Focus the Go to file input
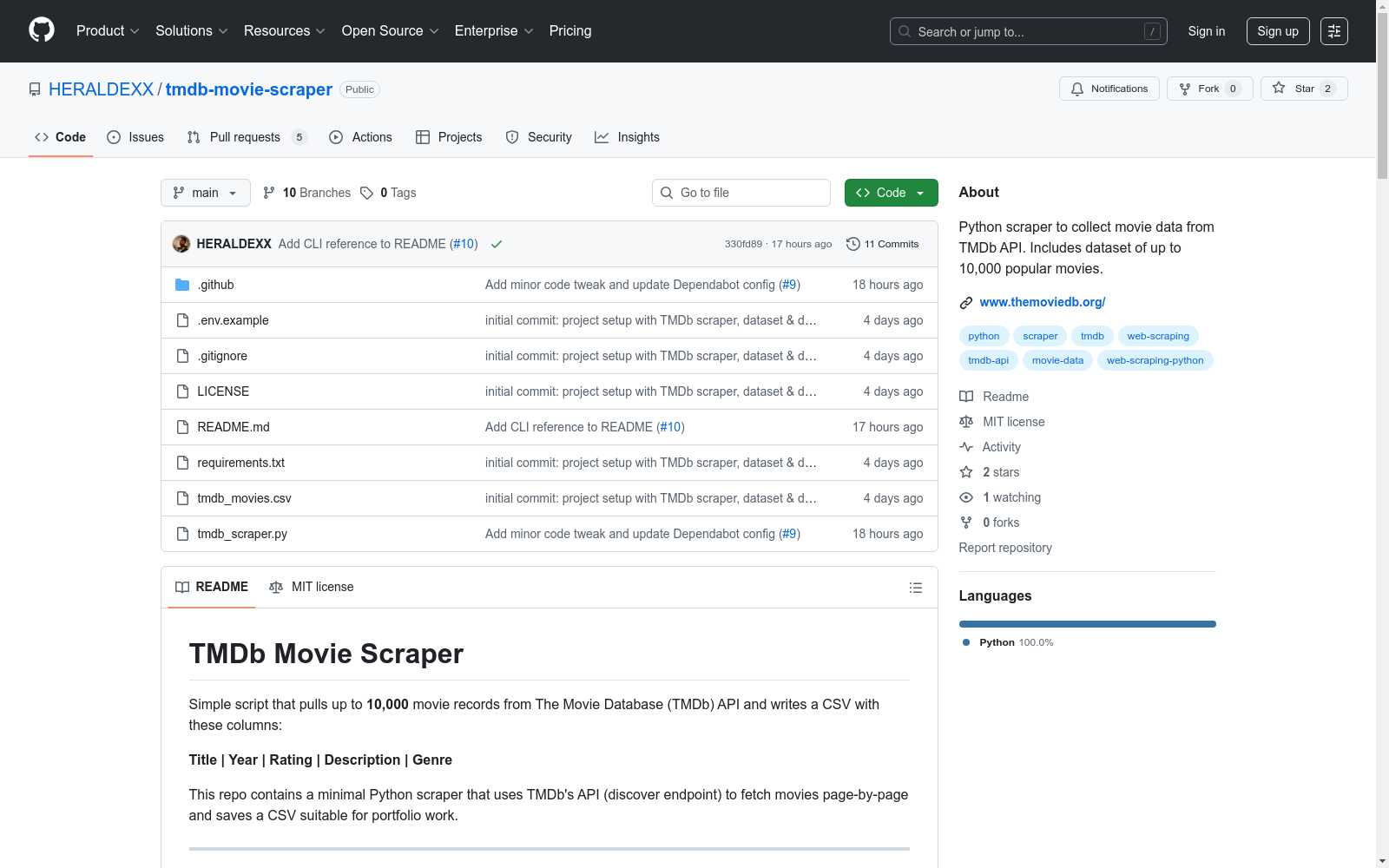The width and height of the screenshot is (1389, 868). 741,193
